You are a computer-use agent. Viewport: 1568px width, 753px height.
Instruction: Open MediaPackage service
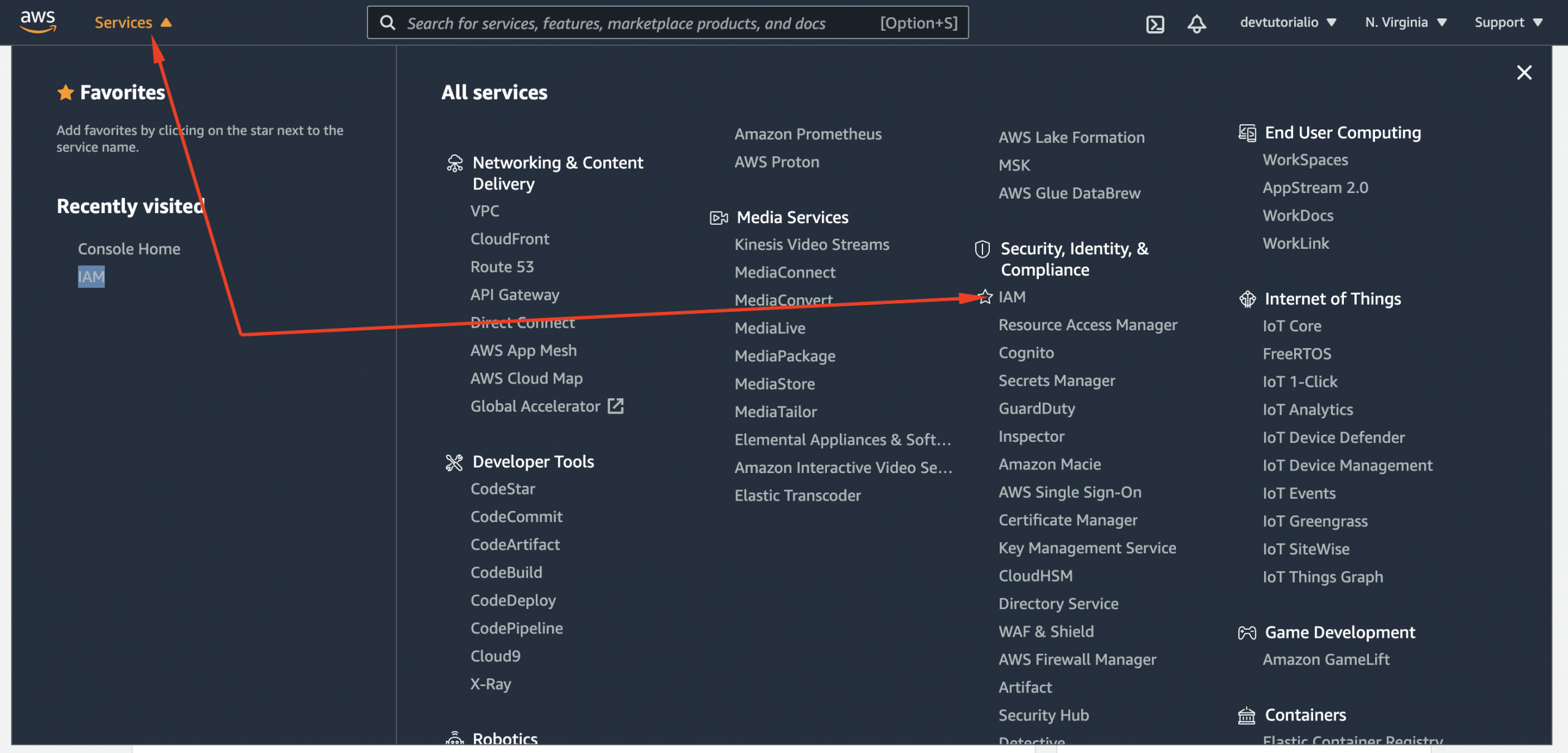pyautogui.click(x=785, y=356)
